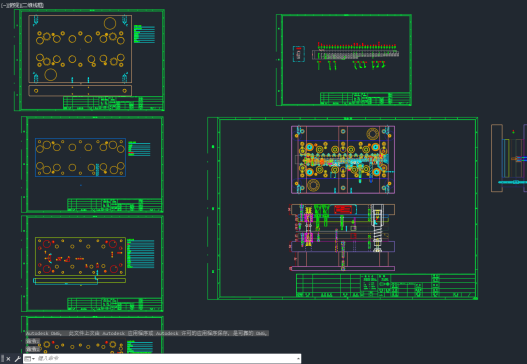This screenshot has width=527, height=364.
Task: Select the red nameplate in section view
Action: point(343,209)
